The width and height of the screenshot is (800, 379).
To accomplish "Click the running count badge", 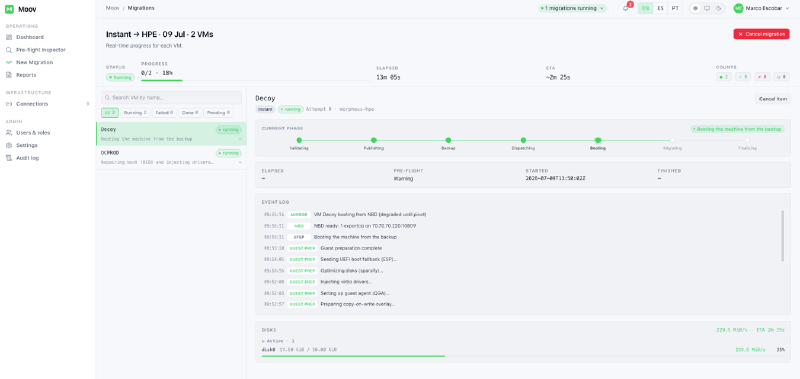I will [x=723, y=77].
